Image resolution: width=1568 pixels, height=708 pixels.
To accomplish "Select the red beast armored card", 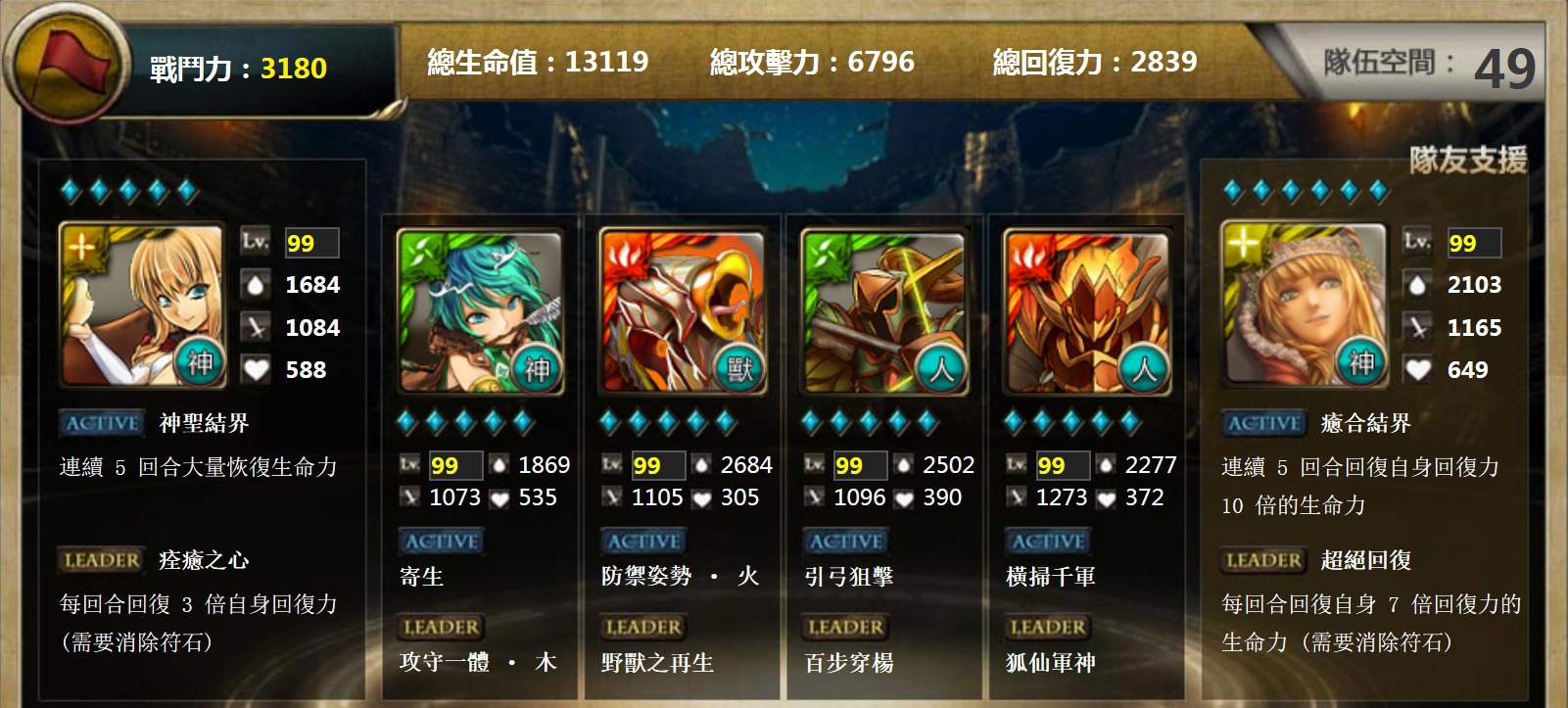I will click(683, 311).
